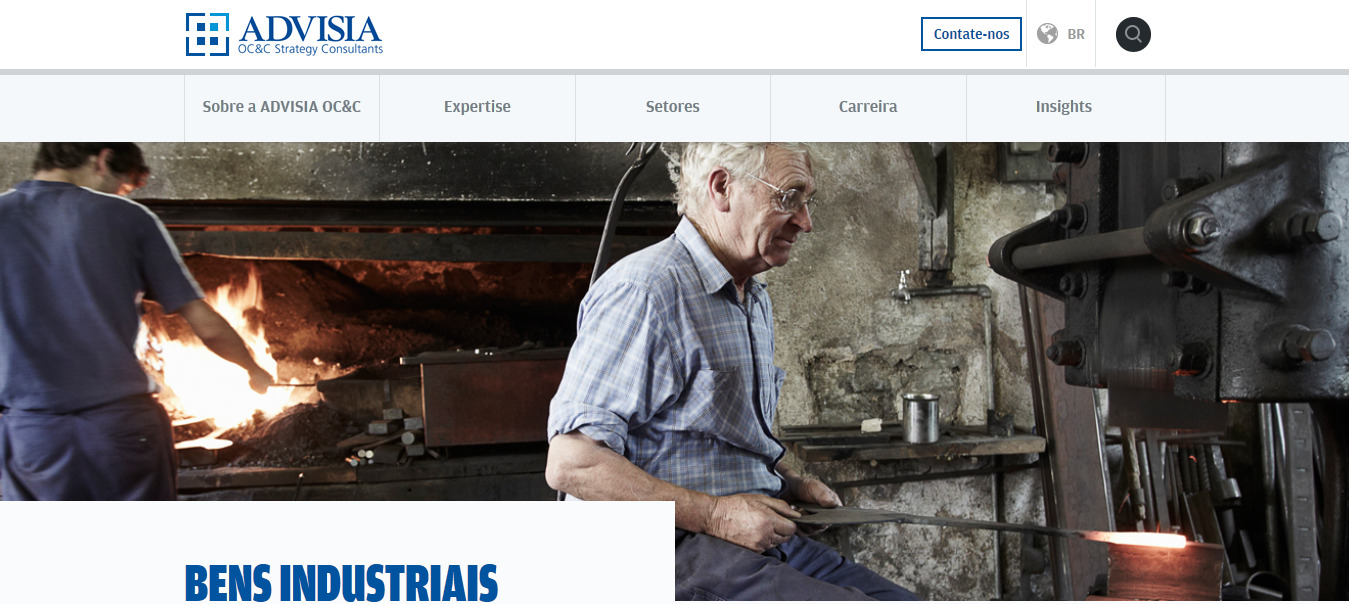Open the Sobre a ADVISIA OC&C menu
This screenshot has width=1349, height=604.
[282, 107]
